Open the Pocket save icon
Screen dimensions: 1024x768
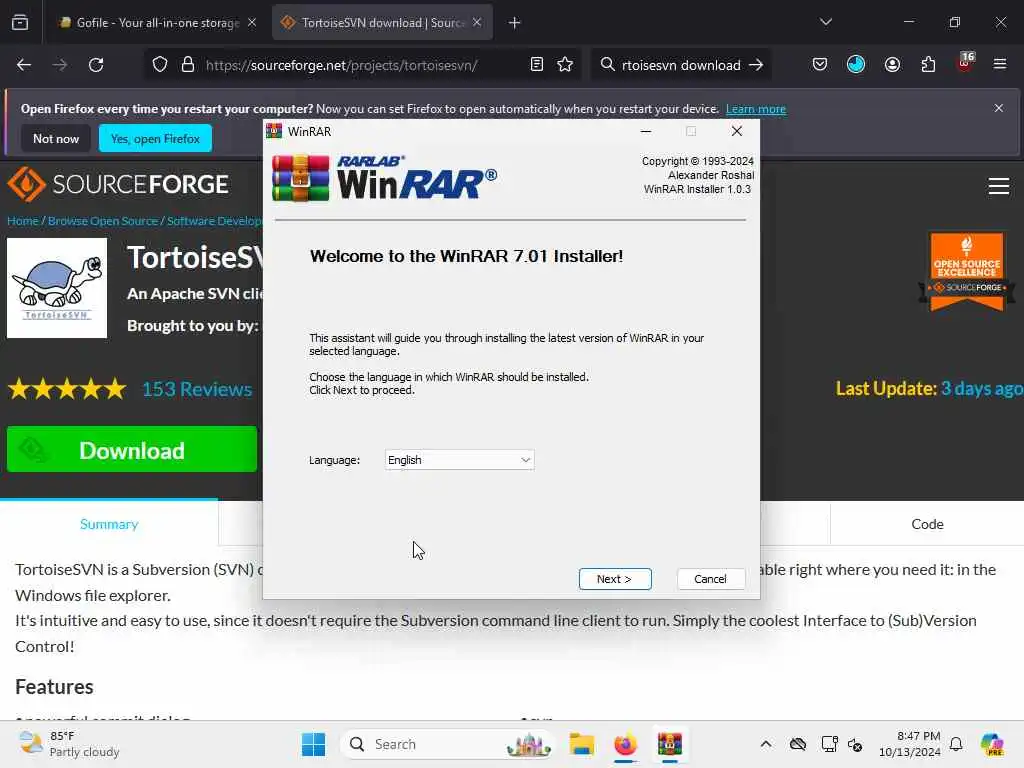tap(820, 65)
